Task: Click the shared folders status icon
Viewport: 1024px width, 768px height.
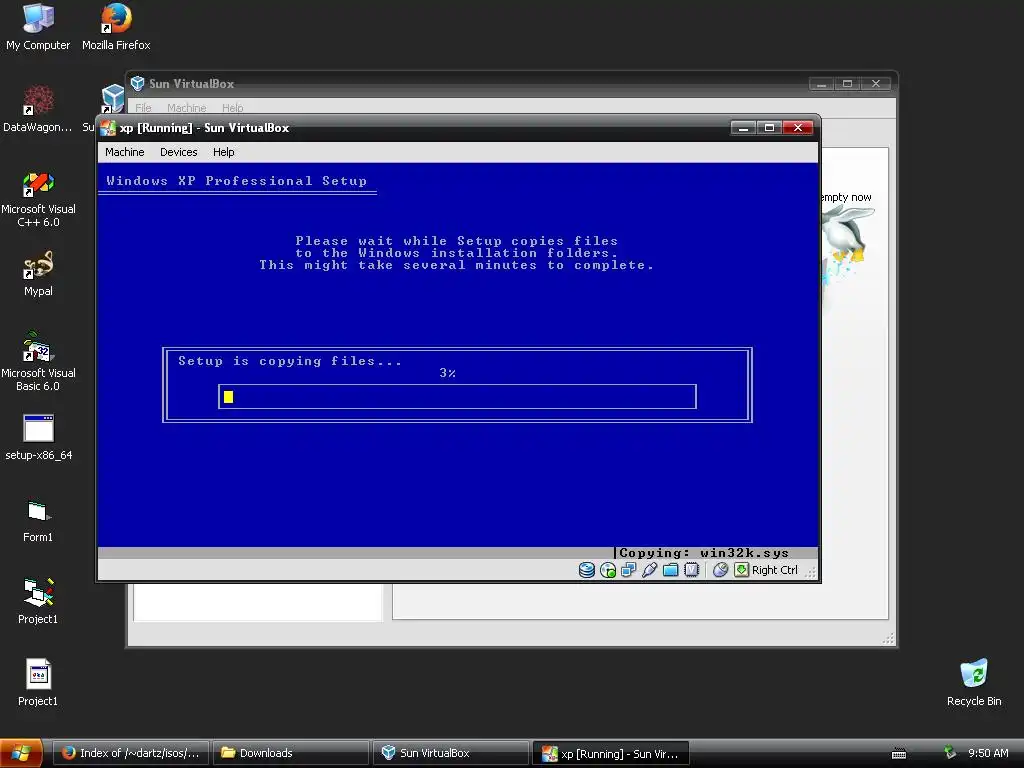Action: click(x=670, y=570)
